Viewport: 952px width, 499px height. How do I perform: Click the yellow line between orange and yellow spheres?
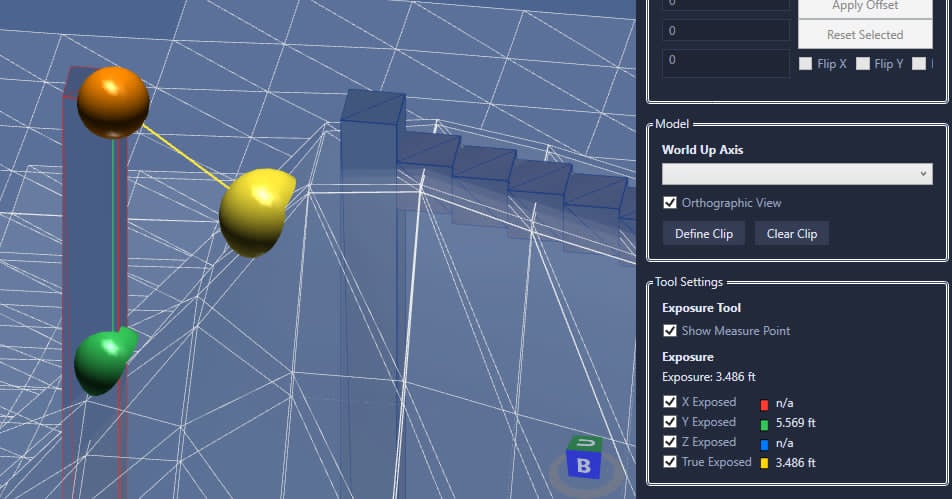(185, 156)
